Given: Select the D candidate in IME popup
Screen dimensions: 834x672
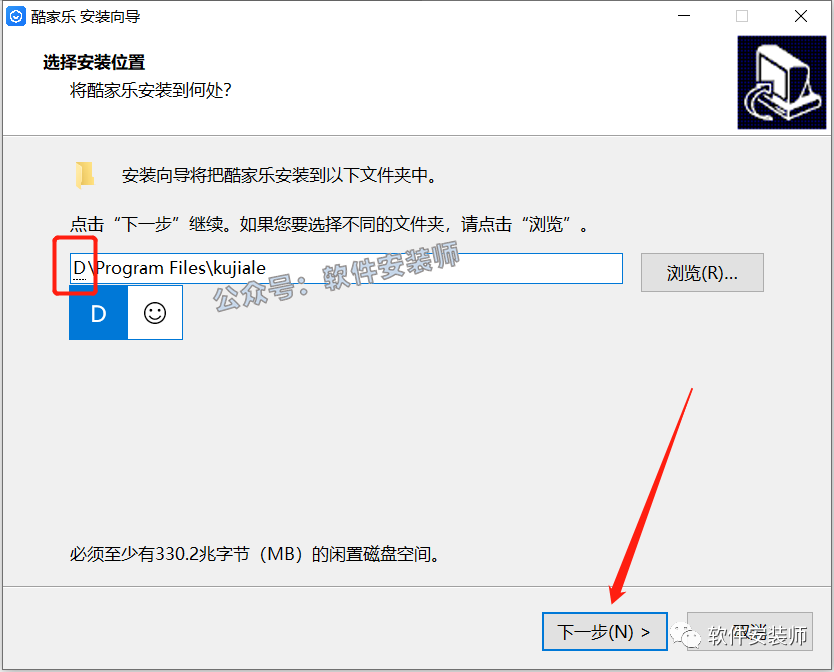Looking at the screenshot, I should 98,313.
